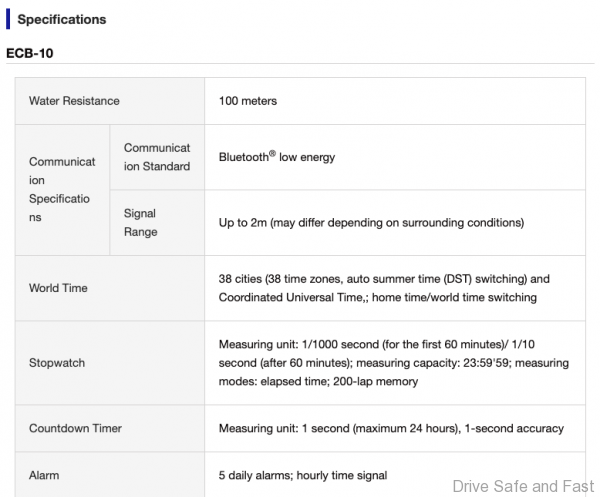Click the blue bar beside Specifications

tap(9, 19)
